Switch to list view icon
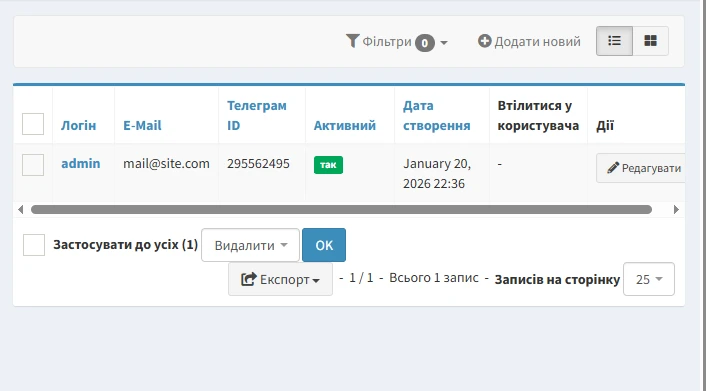Screen dimensions: 706x391 tap(614, 41)
